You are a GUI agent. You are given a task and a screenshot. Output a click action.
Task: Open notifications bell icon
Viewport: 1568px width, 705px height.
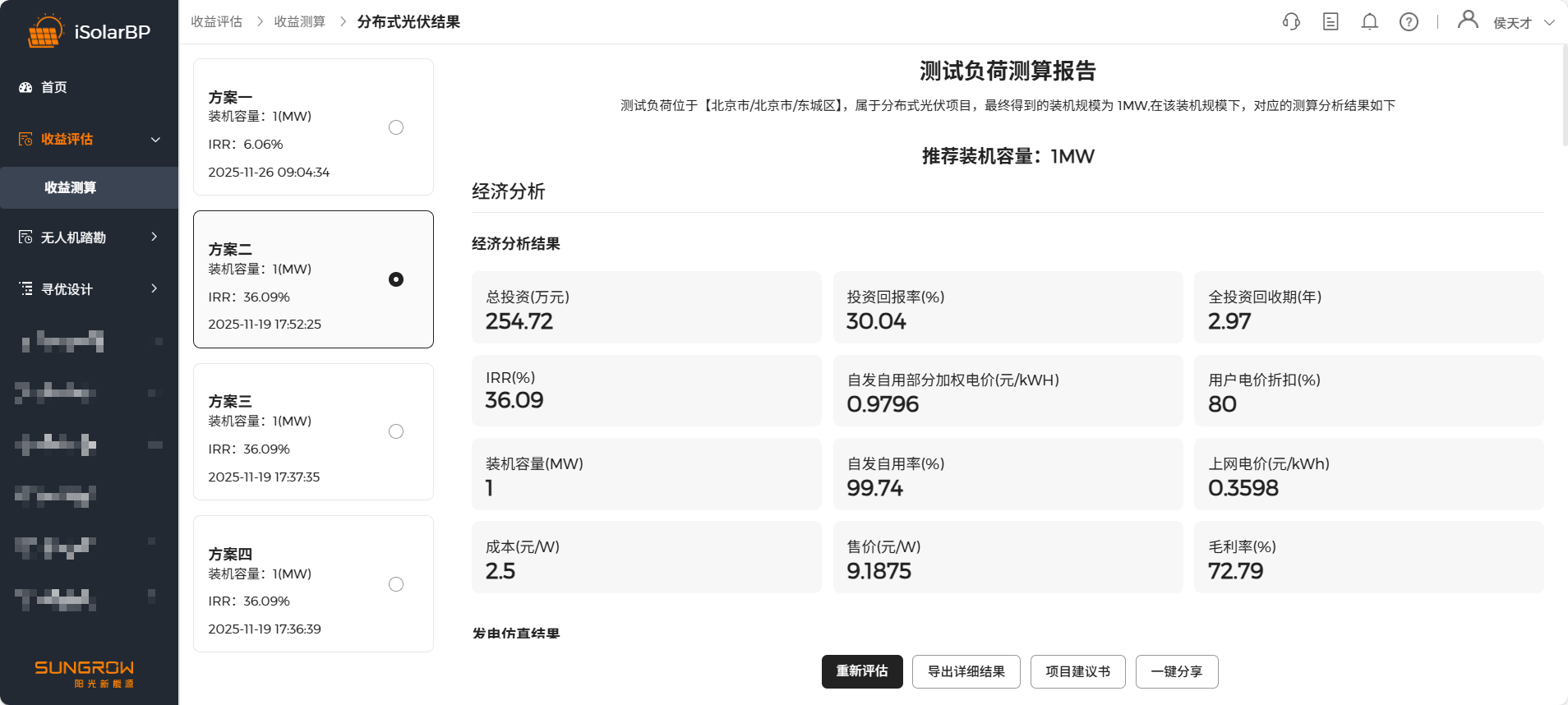pos(1369,22)
